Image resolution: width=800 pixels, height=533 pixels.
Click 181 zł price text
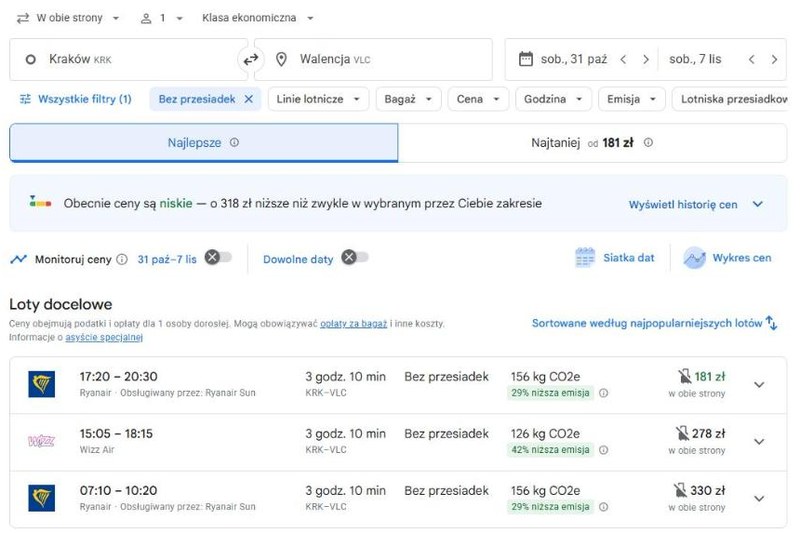click(x=710, y=376)
